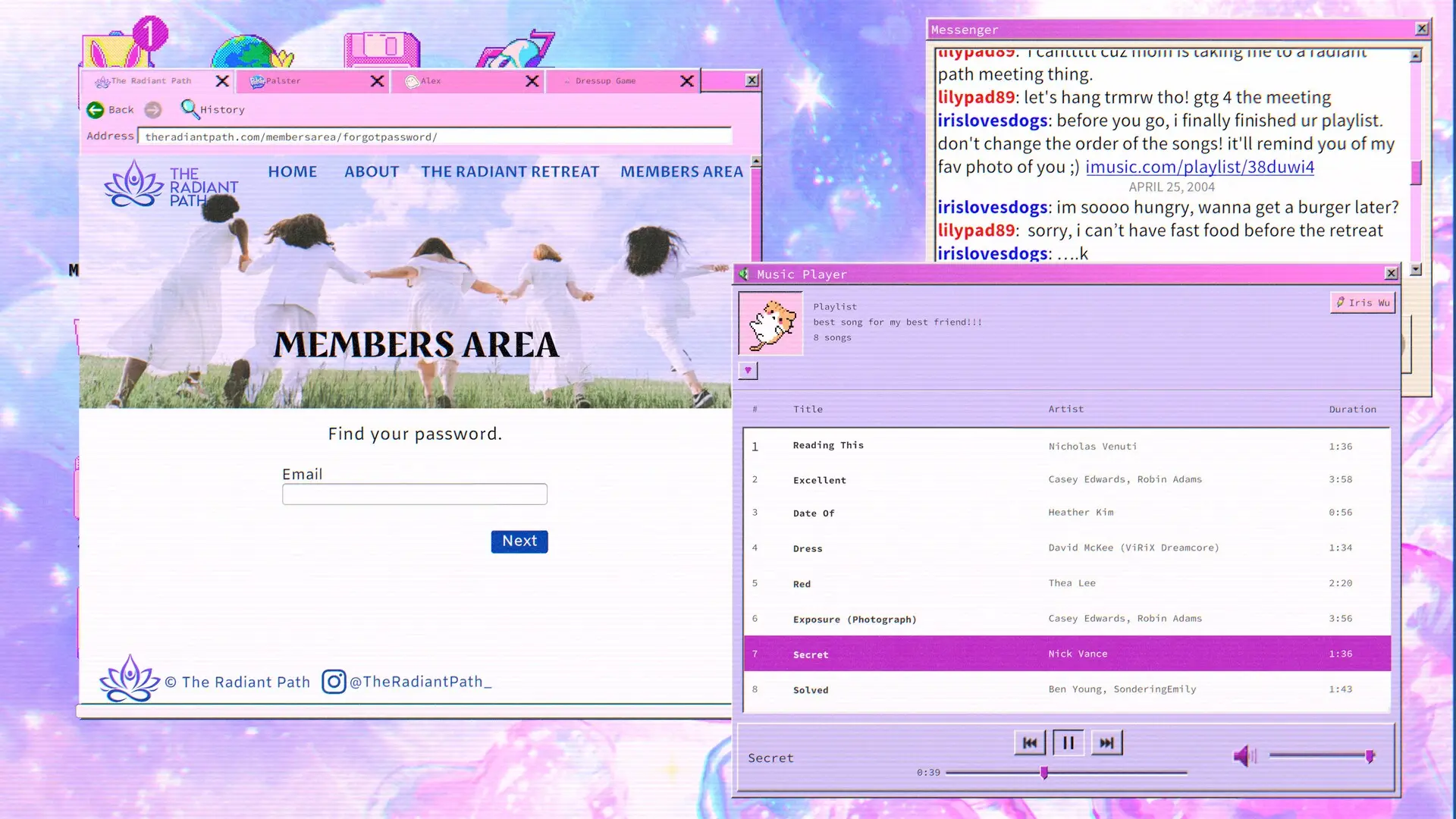Open MEMBERS AREA nav link
1456x819 pixels.
click(682, 172)
